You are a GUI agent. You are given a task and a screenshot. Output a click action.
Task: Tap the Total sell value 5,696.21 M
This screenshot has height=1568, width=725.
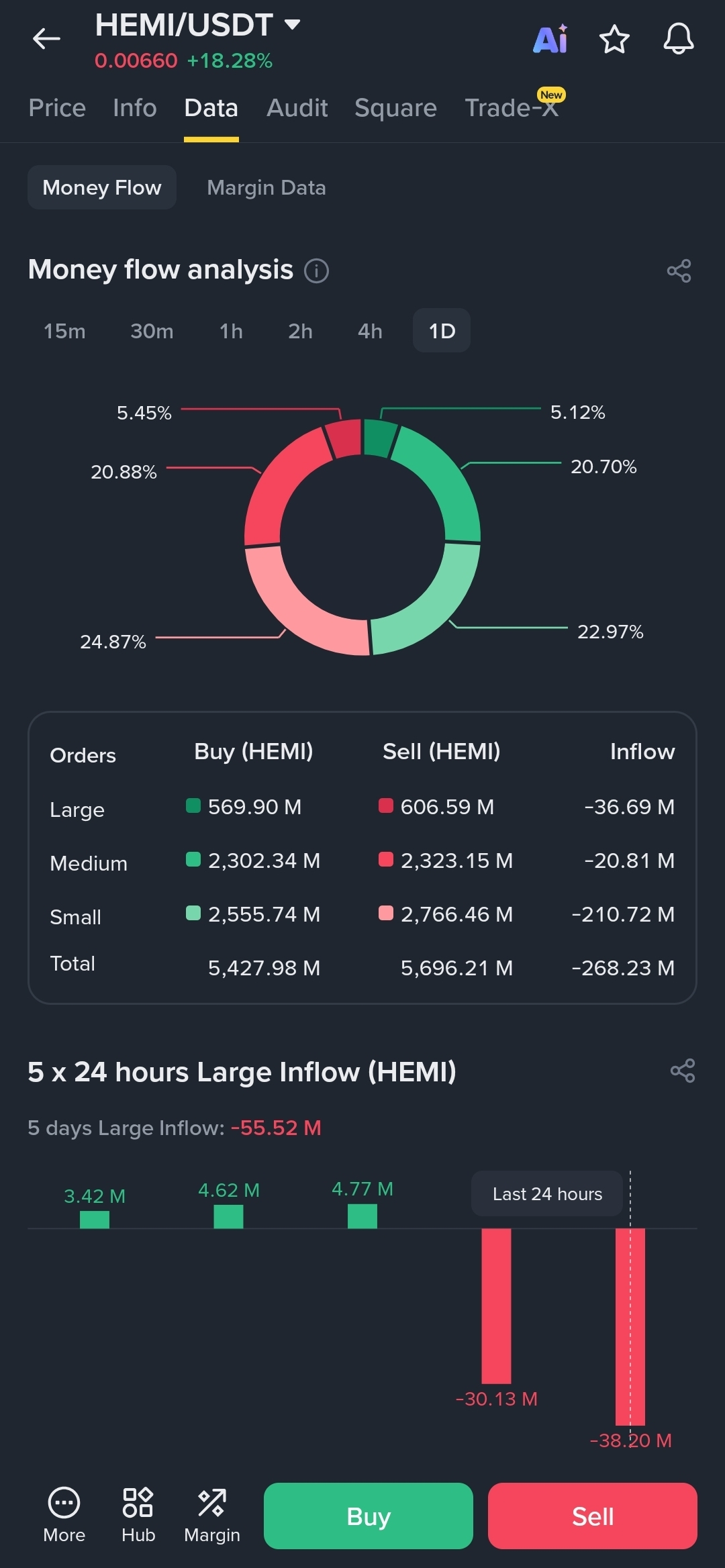pyautogui.click(x=456, y=967)
